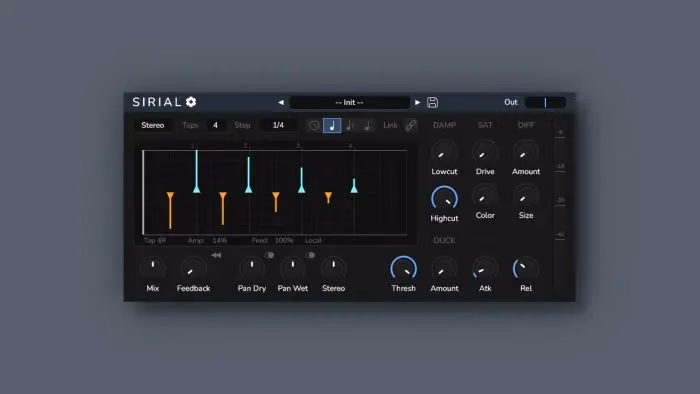Go to the previous preset arrow

[281, 103]
